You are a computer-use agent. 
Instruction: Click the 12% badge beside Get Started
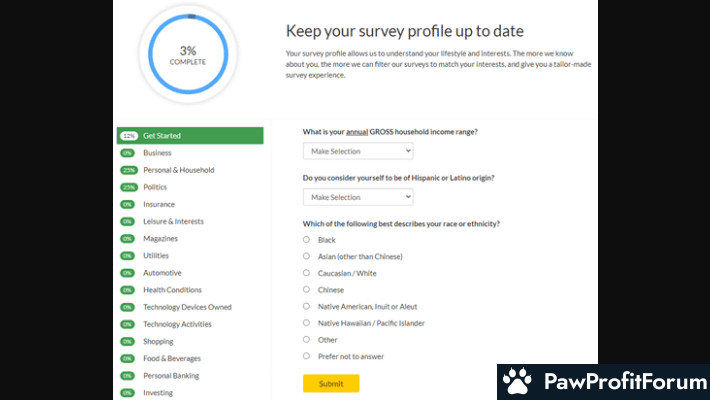pyautogui.click(x=129, y=136)
